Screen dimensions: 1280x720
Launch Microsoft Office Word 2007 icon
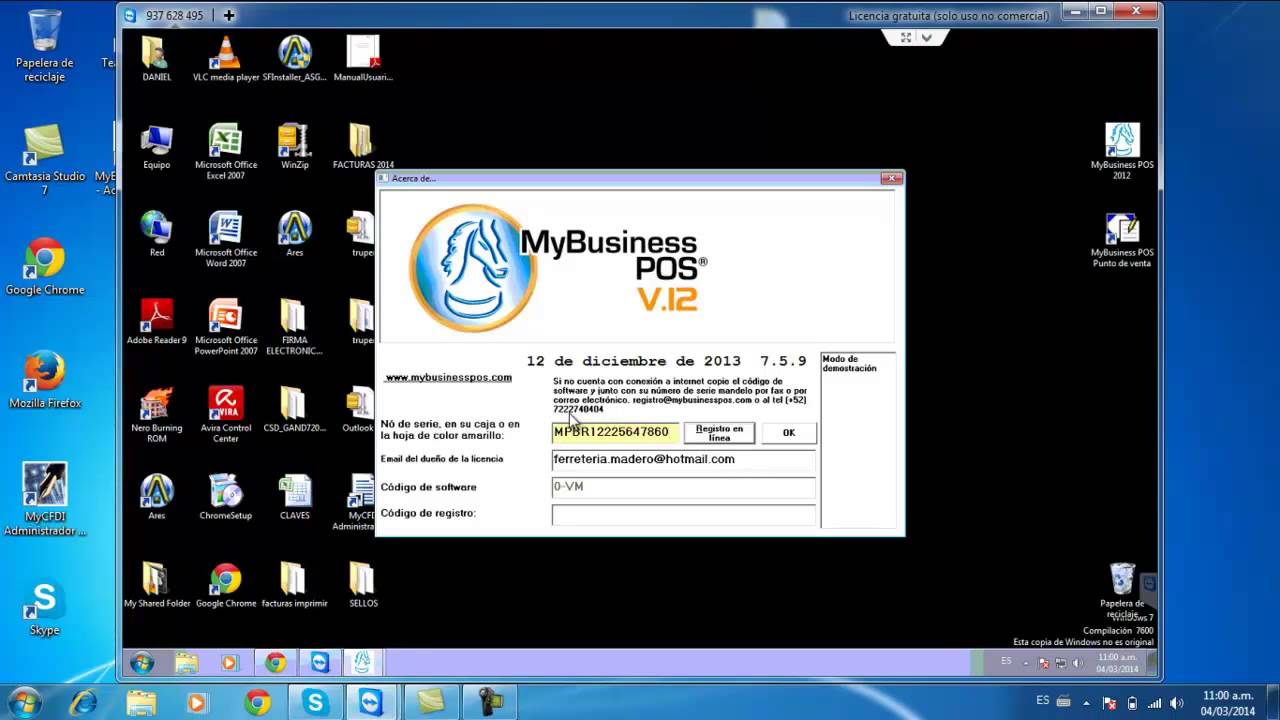225,240
